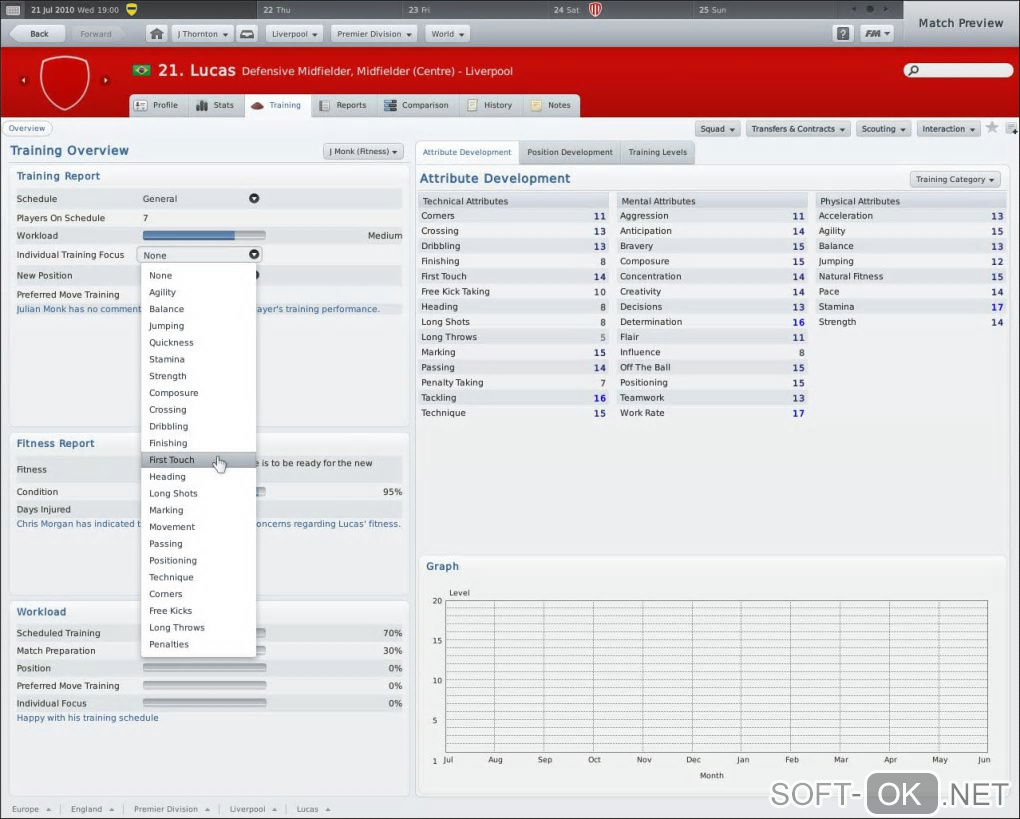Click the inbox tray icon next to J Thornton
The image size is (1020, 819).
[x=247, y=34]
